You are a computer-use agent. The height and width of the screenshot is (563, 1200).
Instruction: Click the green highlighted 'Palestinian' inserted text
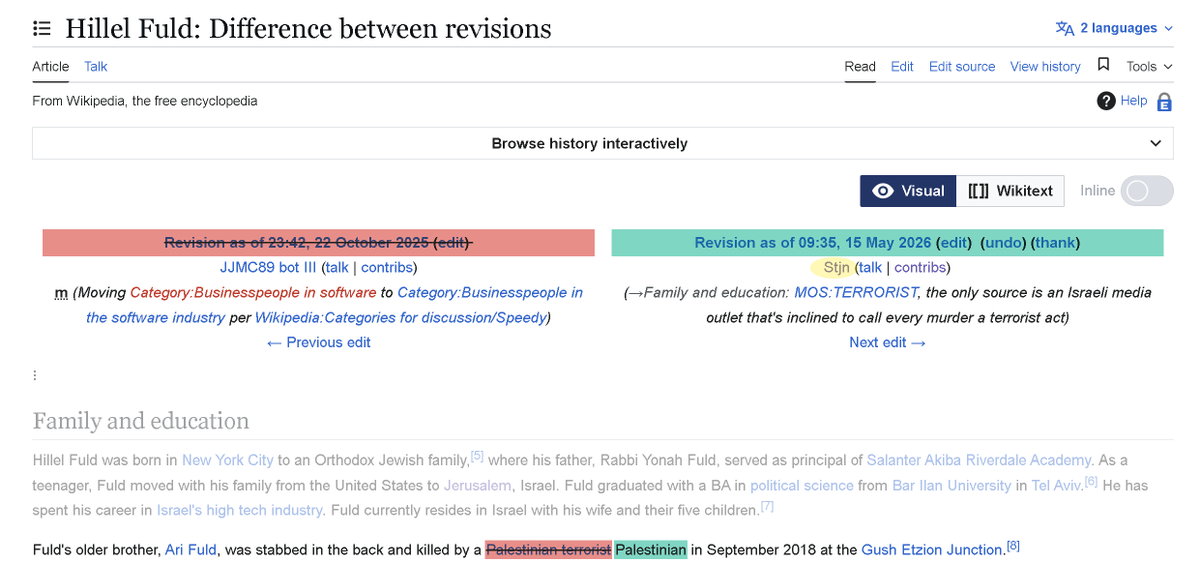click(651, 549)
